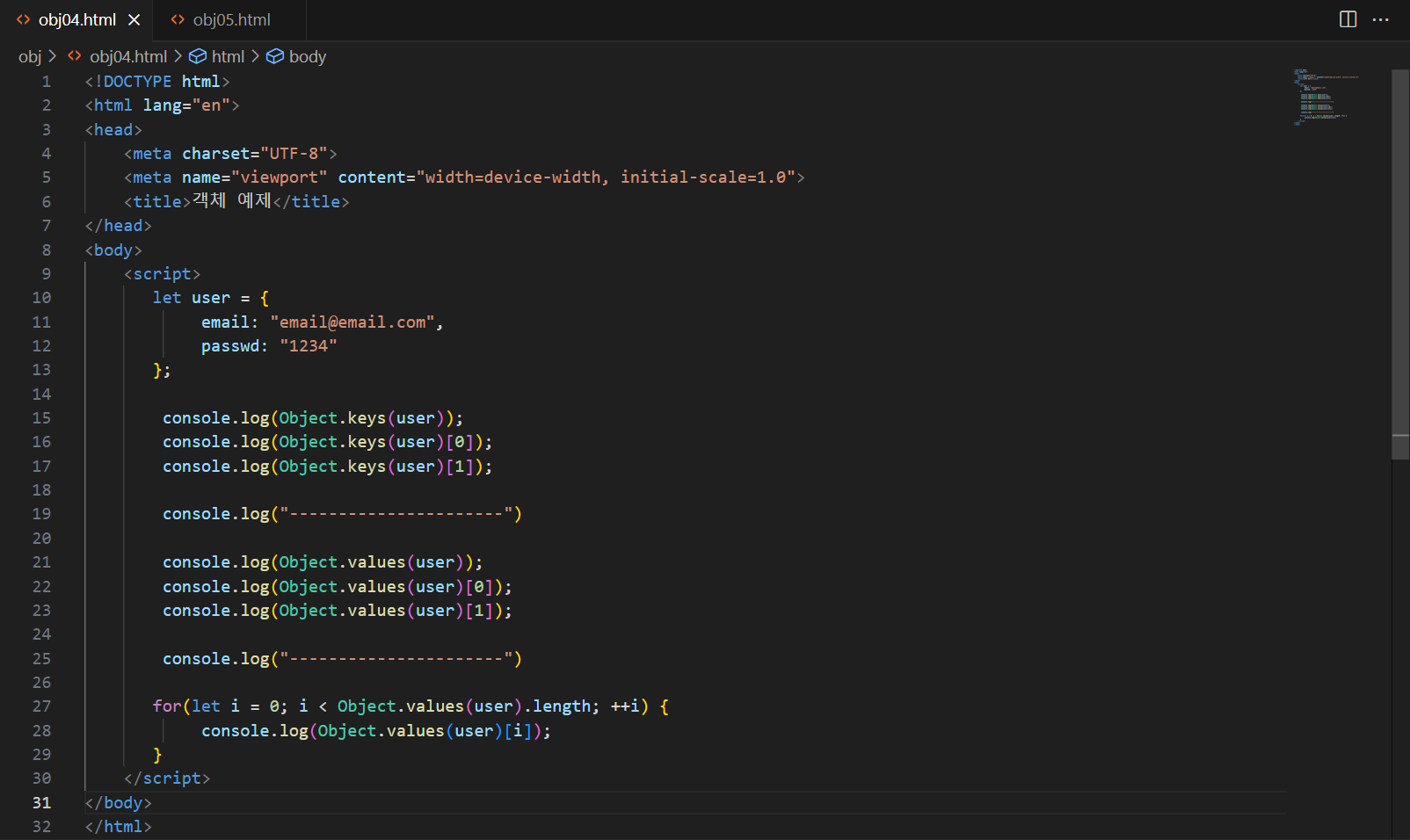Click the 'for' keyword in the loop
This screenshot has width=1410, height=840.
[167, 706]
